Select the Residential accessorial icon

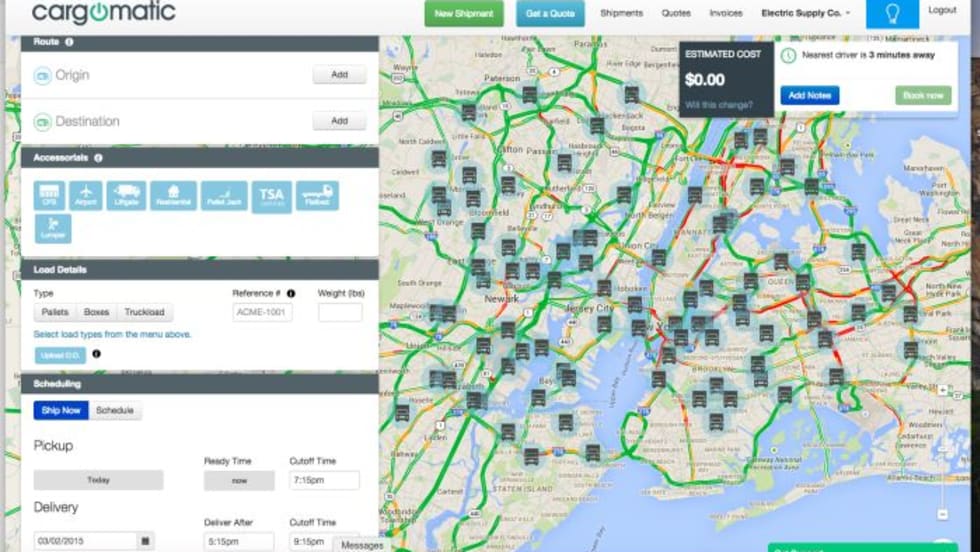pyautogui.click(x=173, y=195)
